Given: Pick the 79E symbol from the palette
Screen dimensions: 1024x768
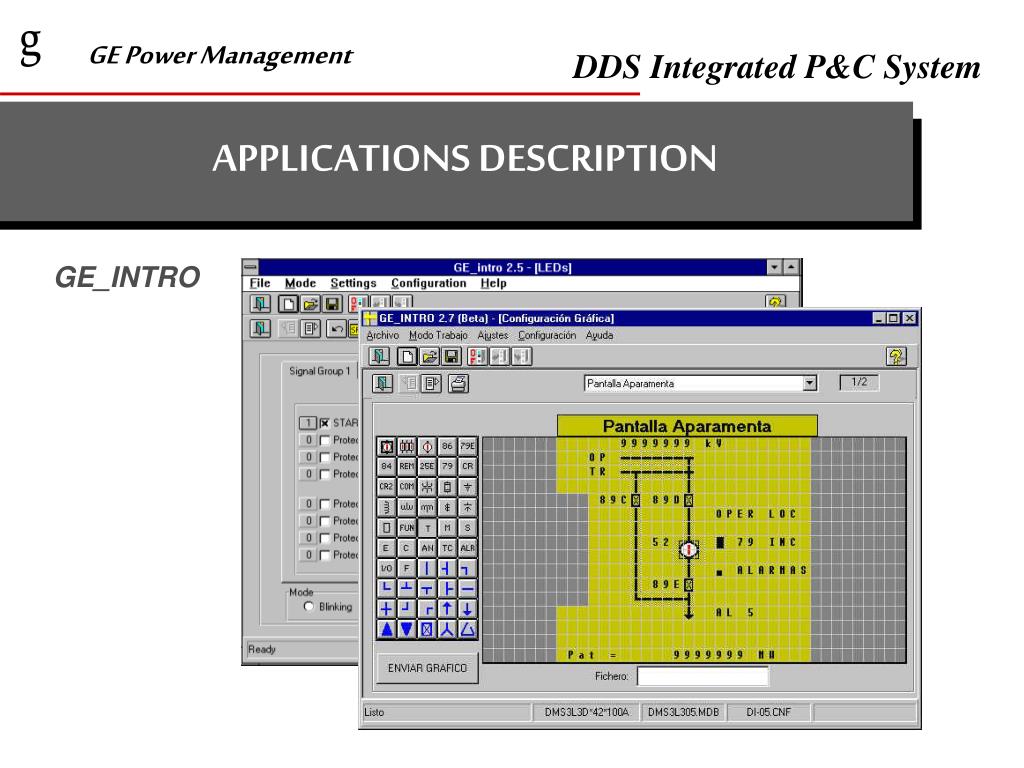Looking at the screenshot, I should tap(468, 446).
